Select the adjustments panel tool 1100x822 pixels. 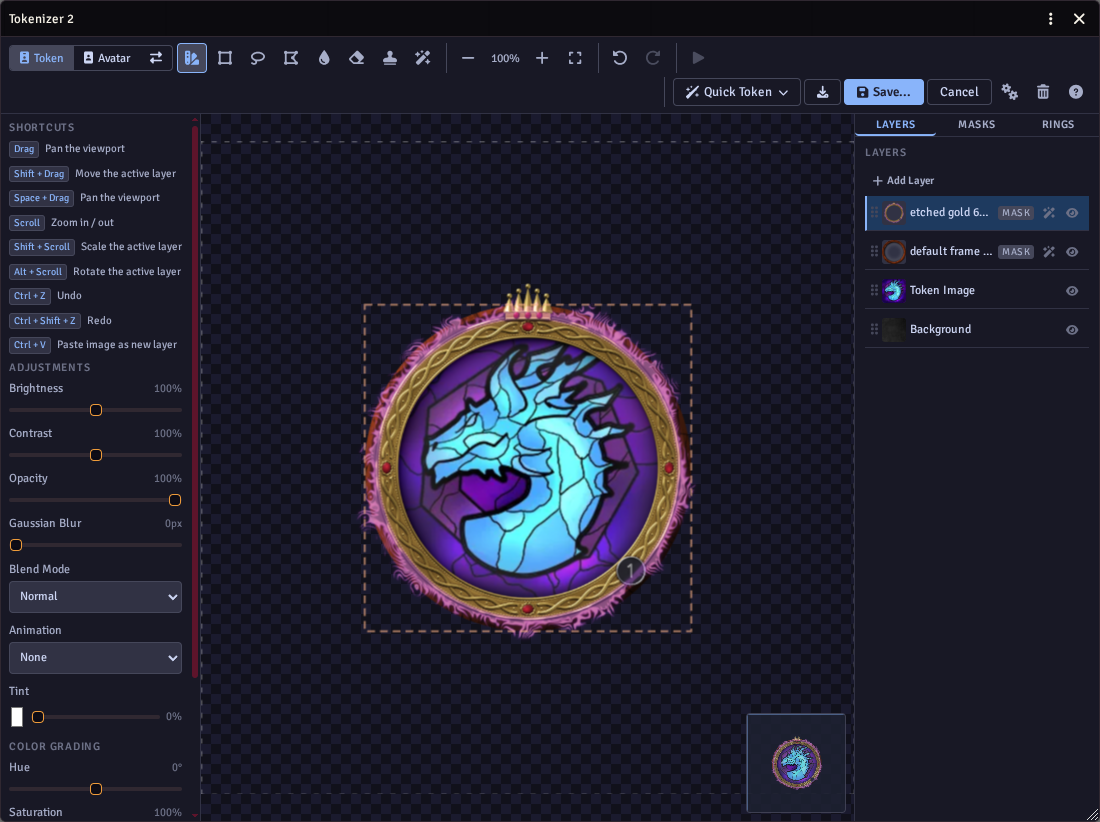[x=192, y=58]
